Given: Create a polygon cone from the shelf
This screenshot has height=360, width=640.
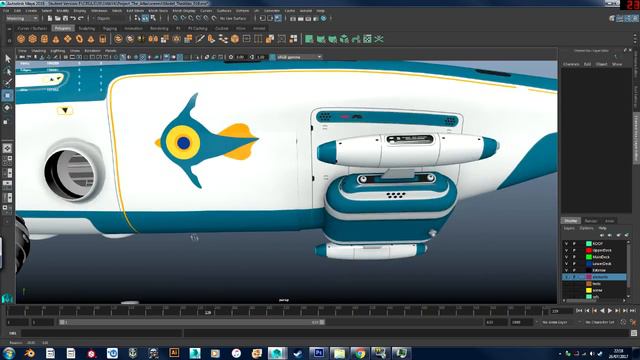Looking at the screenshot, I should pyautogui.click(x=56, y=39).
